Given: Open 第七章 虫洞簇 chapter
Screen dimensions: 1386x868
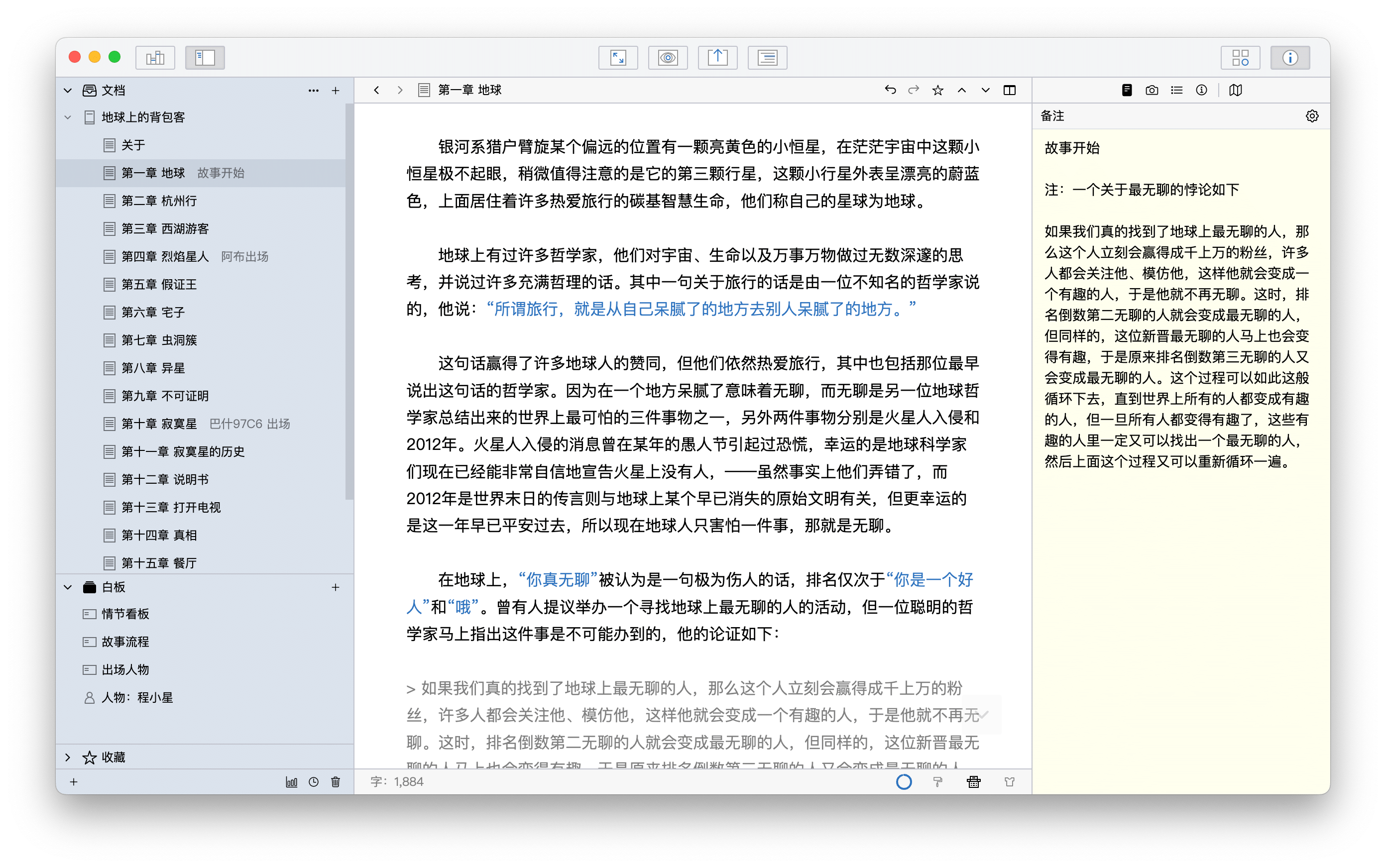Looking at the screenshot, I should (x=200, y=340).
